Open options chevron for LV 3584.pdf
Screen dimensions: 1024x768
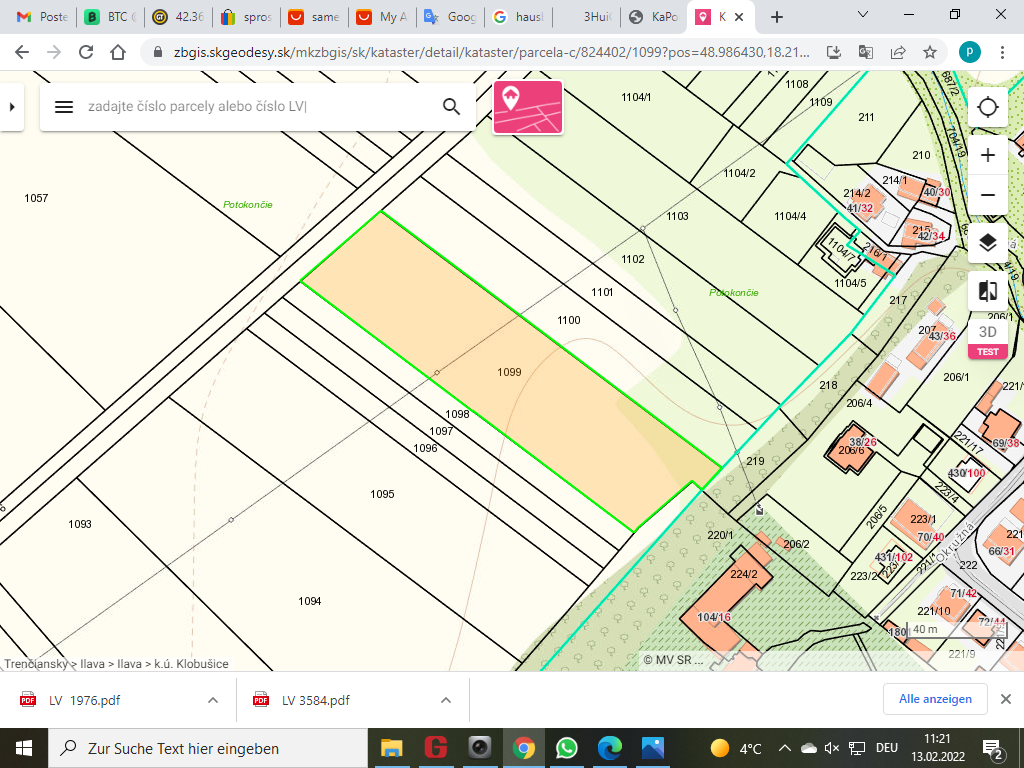[446, 700]
